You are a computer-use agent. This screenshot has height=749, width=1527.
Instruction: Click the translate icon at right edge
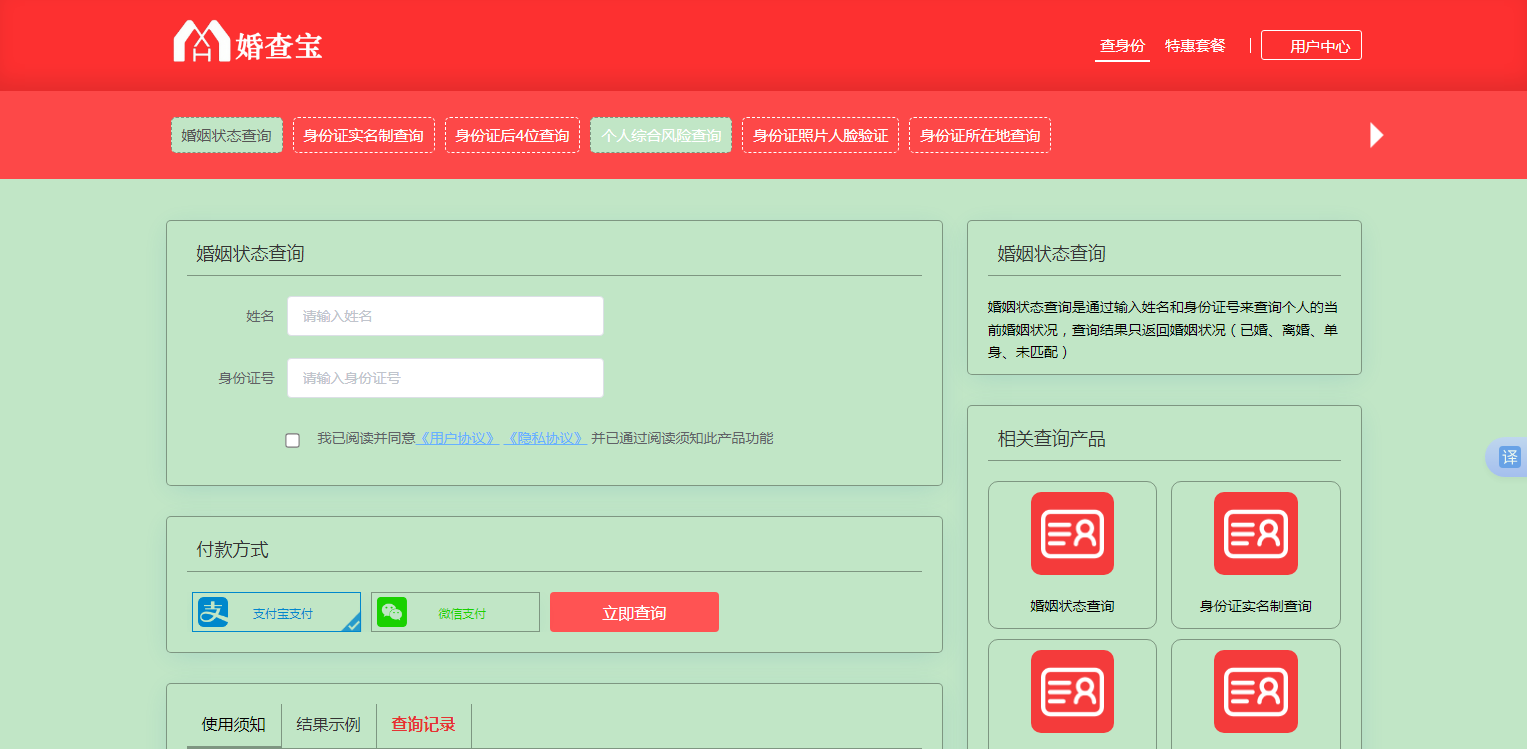(1509, 457)
